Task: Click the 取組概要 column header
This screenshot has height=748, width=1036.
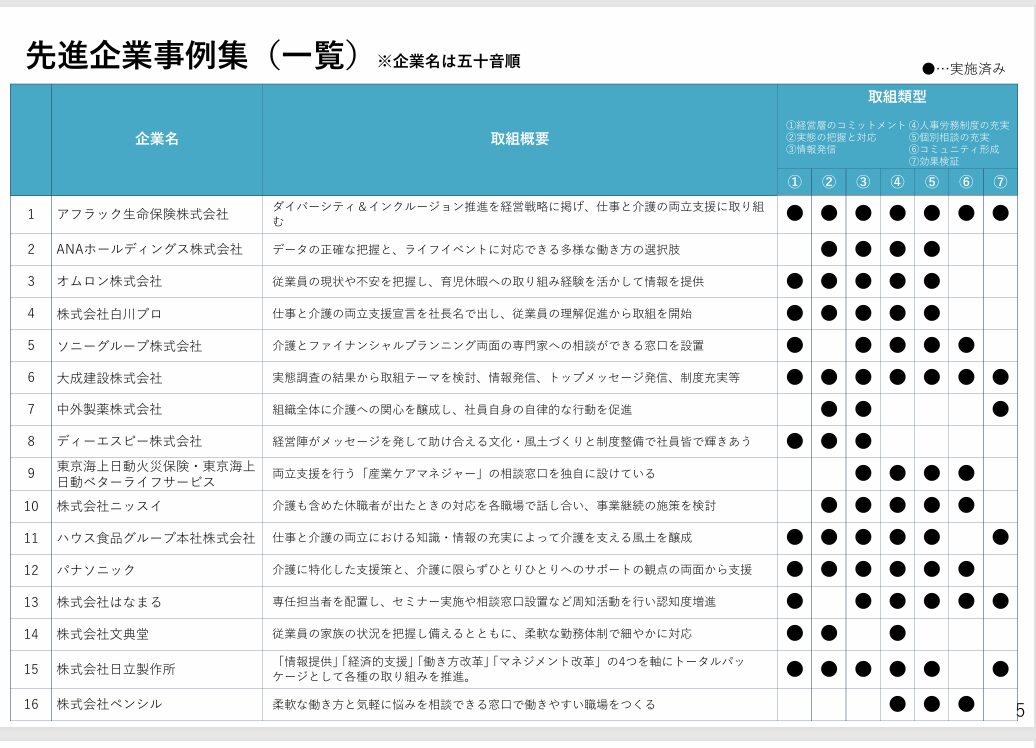Action: (519, 139)
